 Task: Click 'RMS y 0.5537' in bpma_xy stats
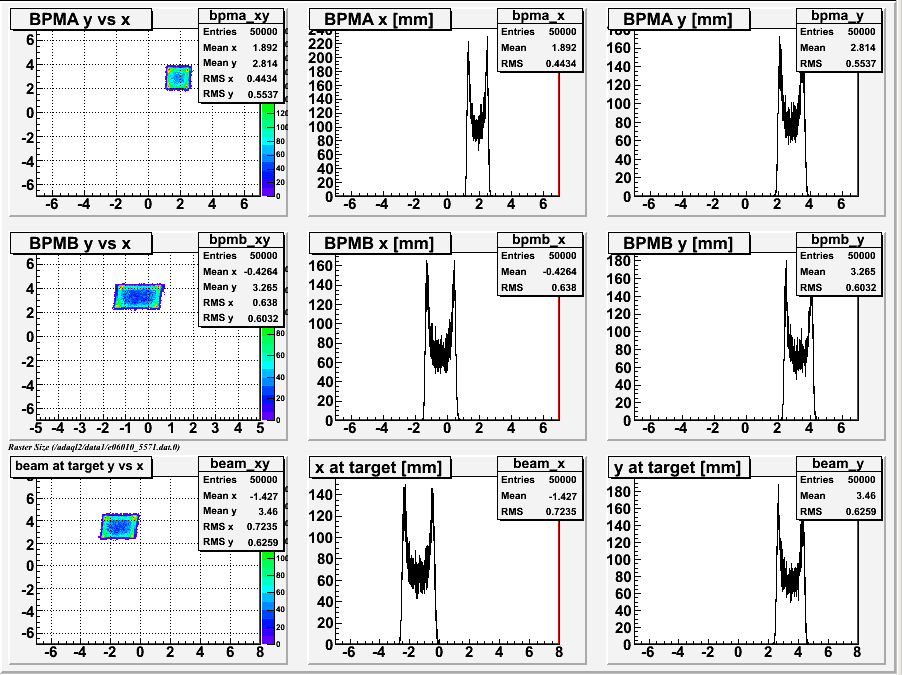click(x=240, y=94)
